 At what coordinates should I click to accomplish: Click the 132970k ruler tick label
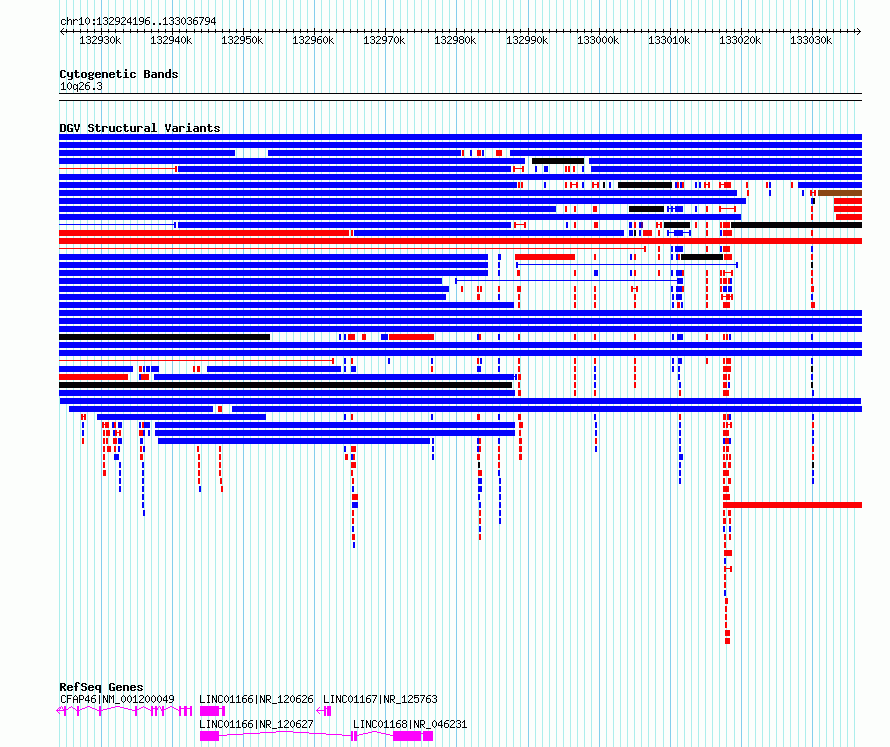pos(384,40)
